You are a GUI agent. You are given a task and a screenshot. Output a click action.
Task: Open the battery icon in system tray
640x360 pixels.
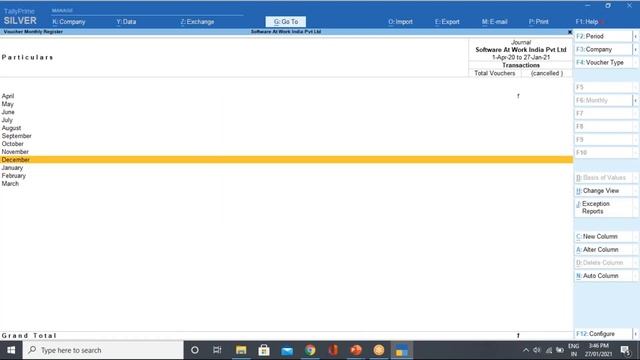560,350
